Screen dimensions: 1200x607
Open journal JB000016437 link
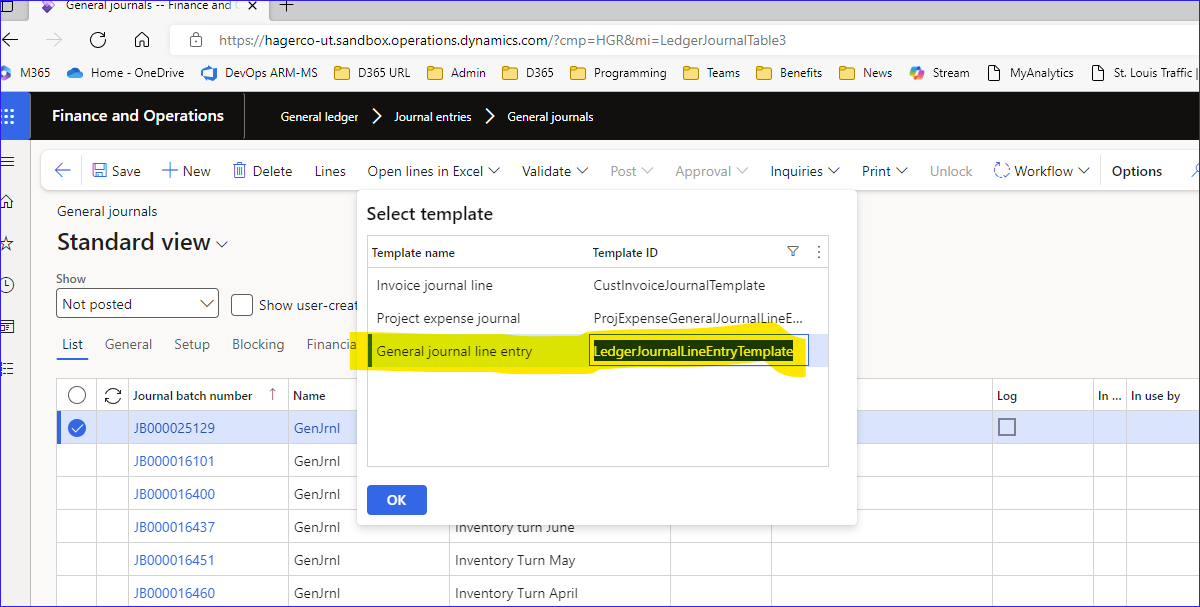tap(174, 527)
